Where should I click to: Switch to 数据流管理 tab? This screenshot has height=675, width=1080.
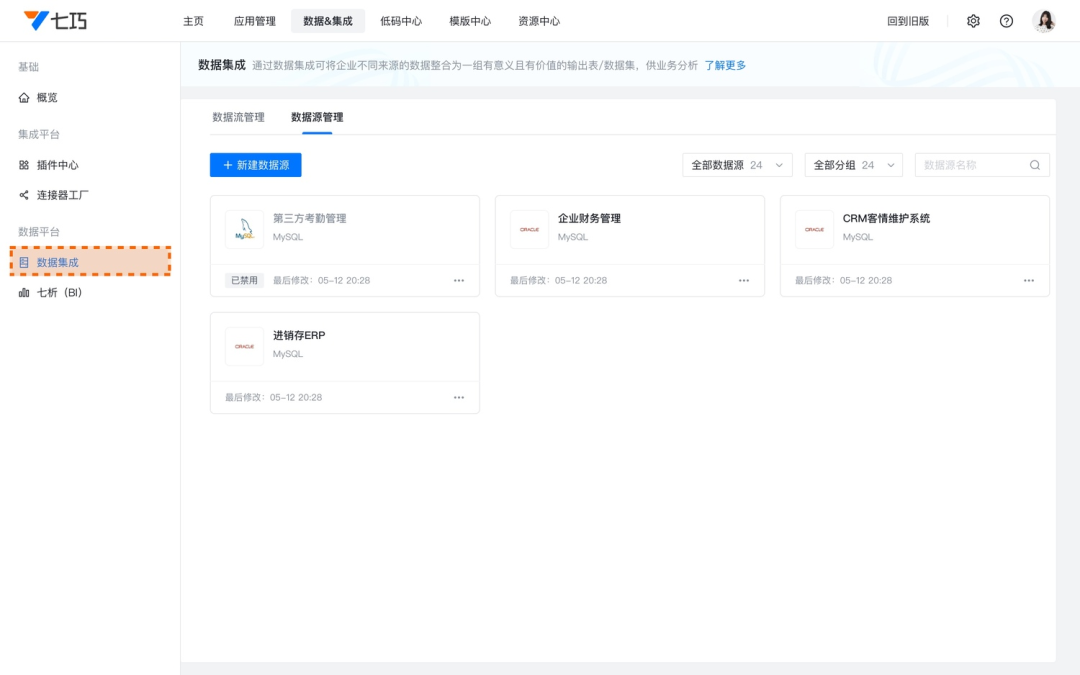[x=238, y=117]
